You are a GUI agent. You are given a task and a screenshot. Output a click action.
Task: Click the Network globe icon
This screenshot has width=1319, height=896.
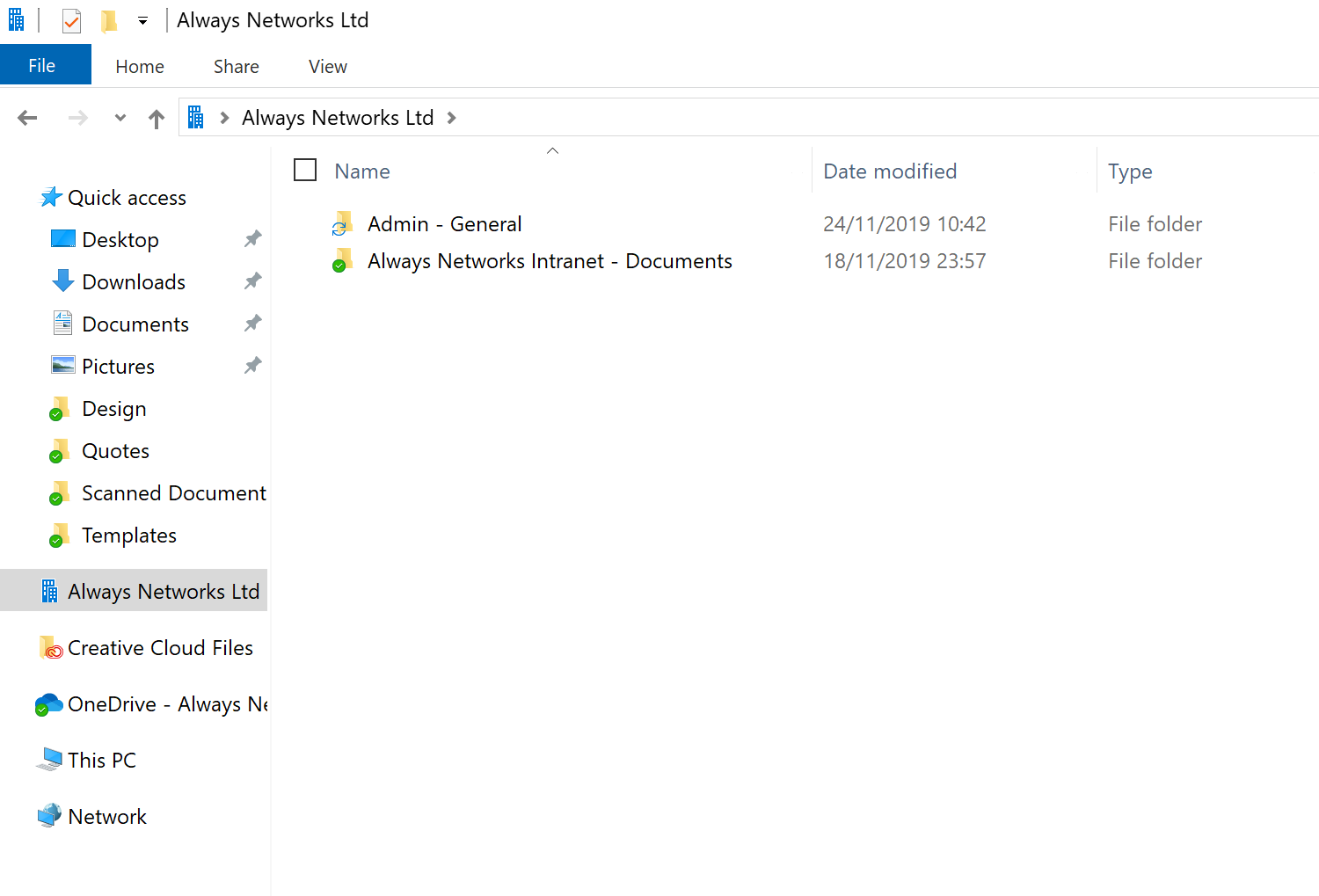pyautogui.click(x=50, y=816)
